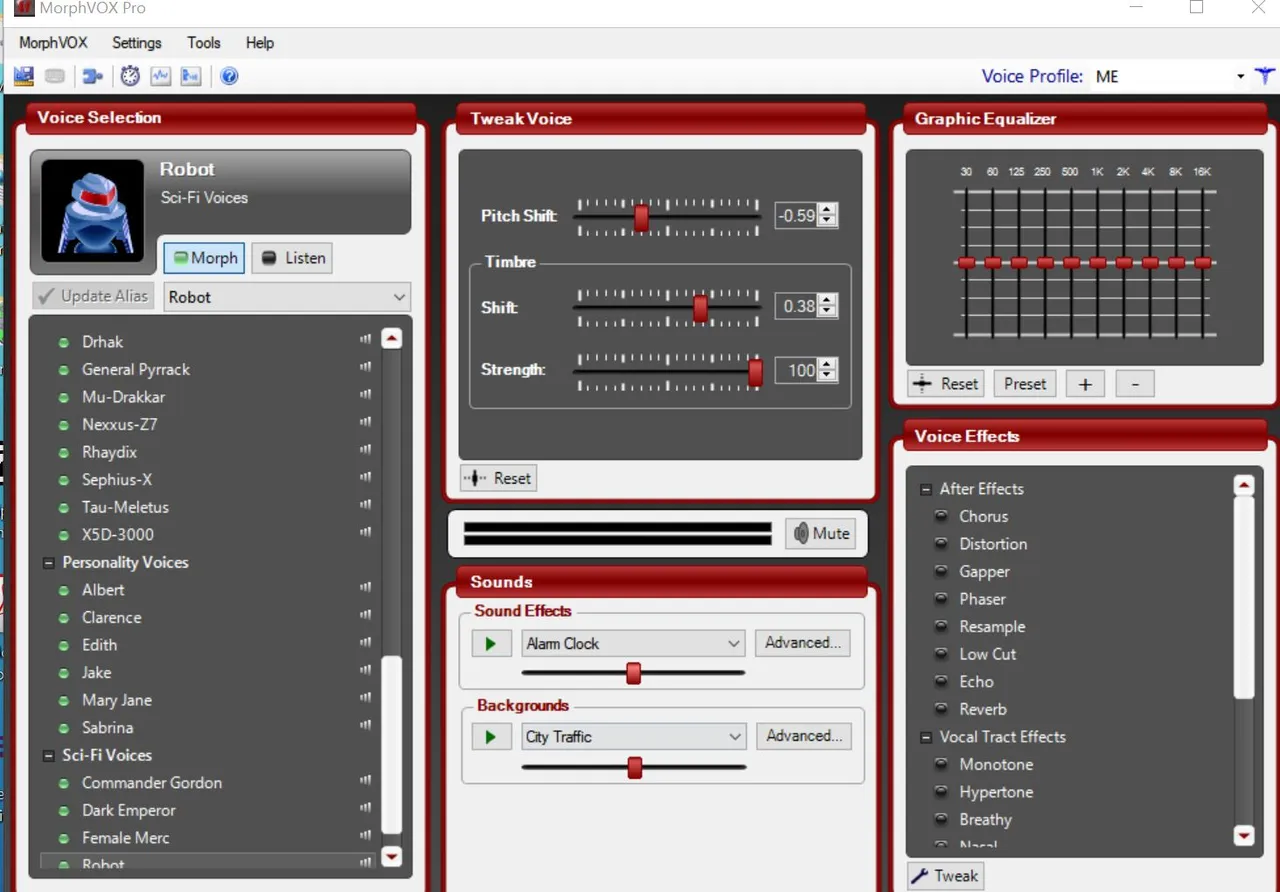Open help via the blue question-mark icon
This screenshot has width=1280, height=892.
click(x=229, y=76)
